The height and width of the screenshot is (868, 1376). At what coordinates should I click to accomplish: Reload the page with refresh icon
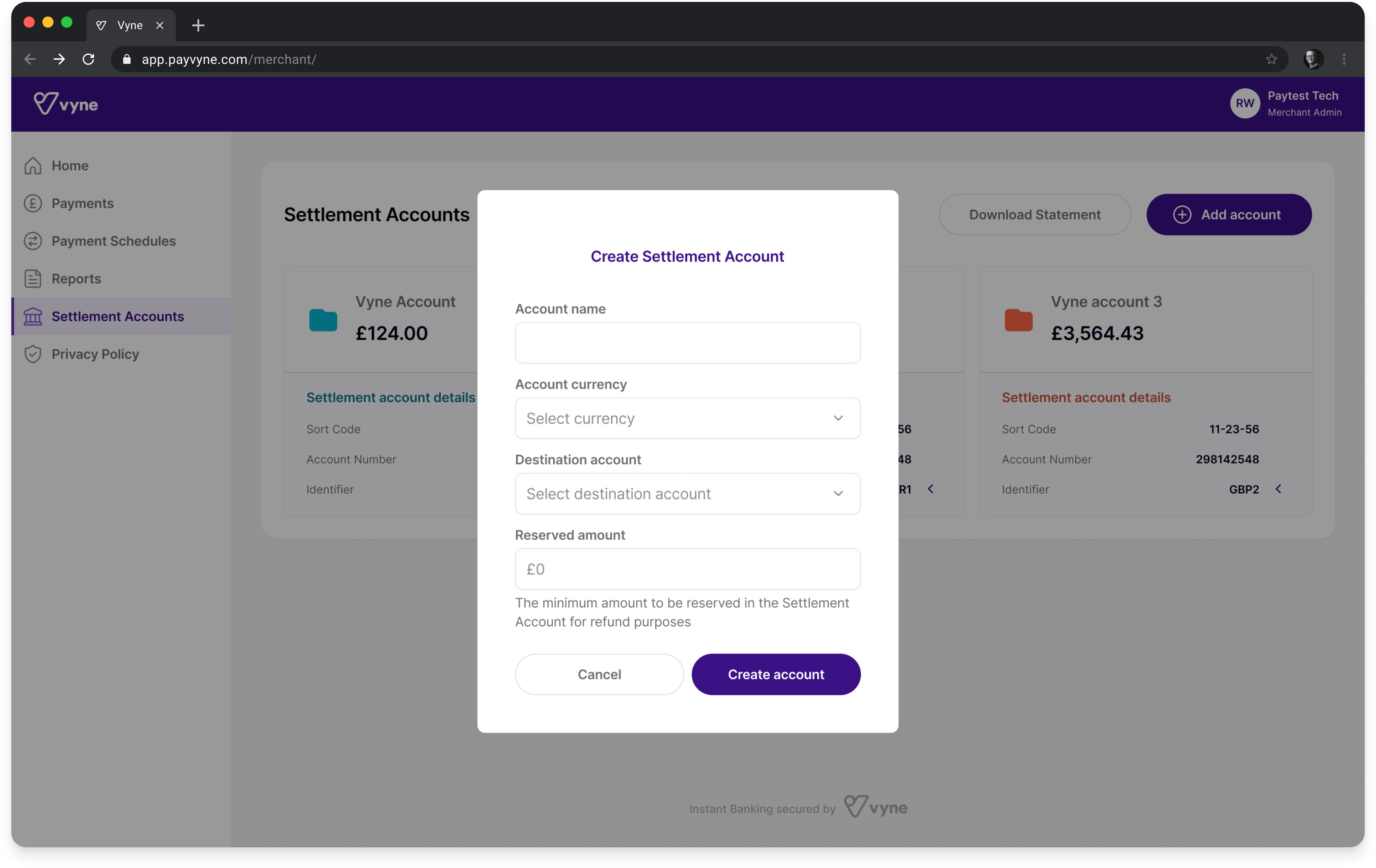[89, 59]
